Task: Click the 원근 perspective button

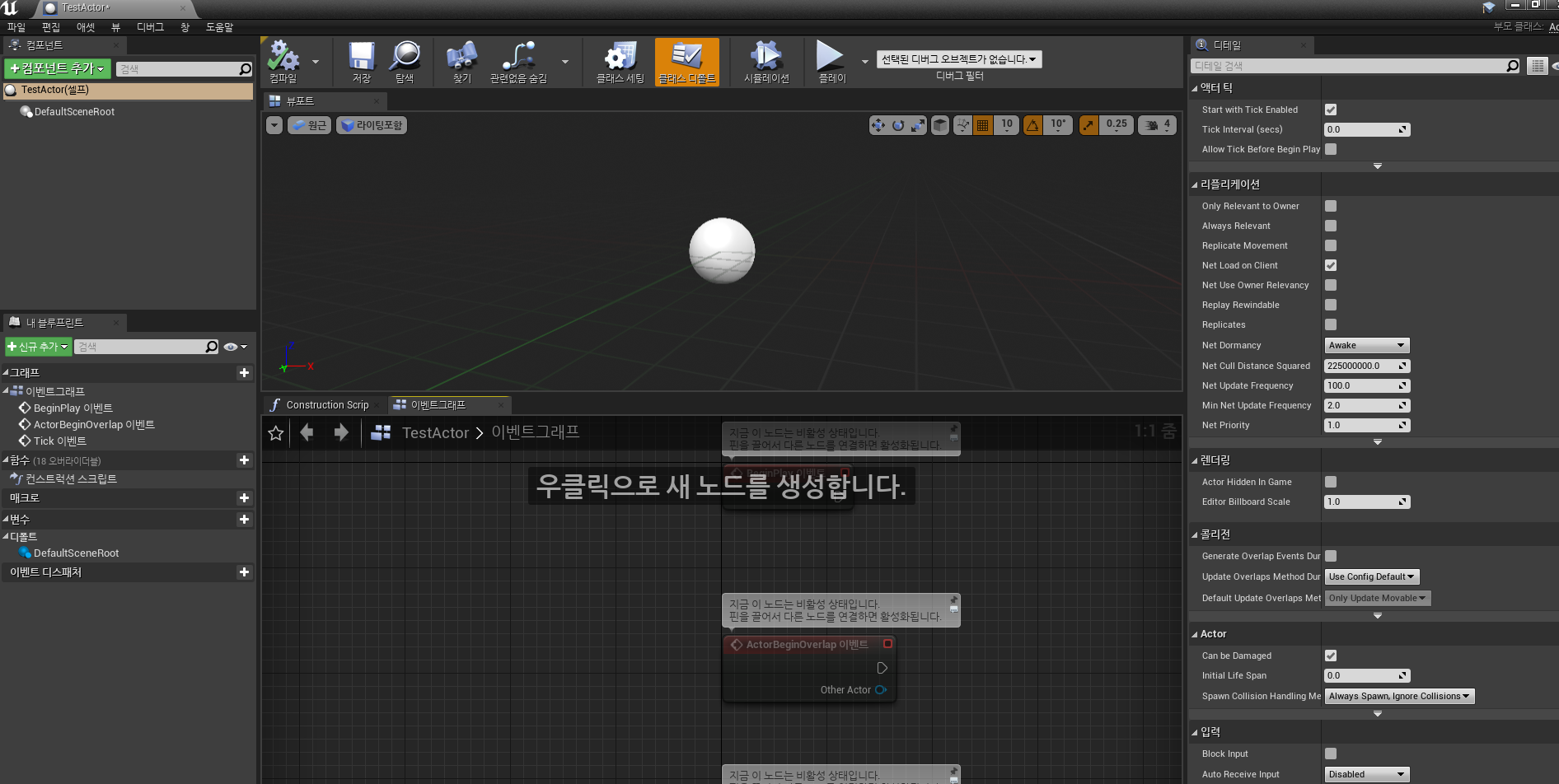Action: pyautogui.click(x=309, y=125)
